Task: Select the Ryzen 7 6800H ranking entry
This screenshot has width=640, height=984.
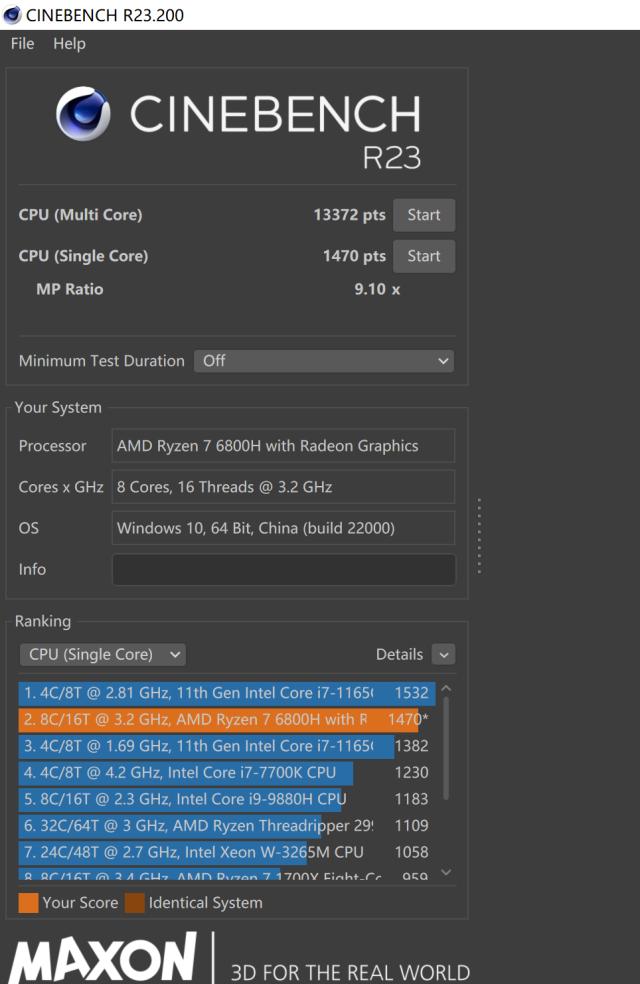Action: 226,719
